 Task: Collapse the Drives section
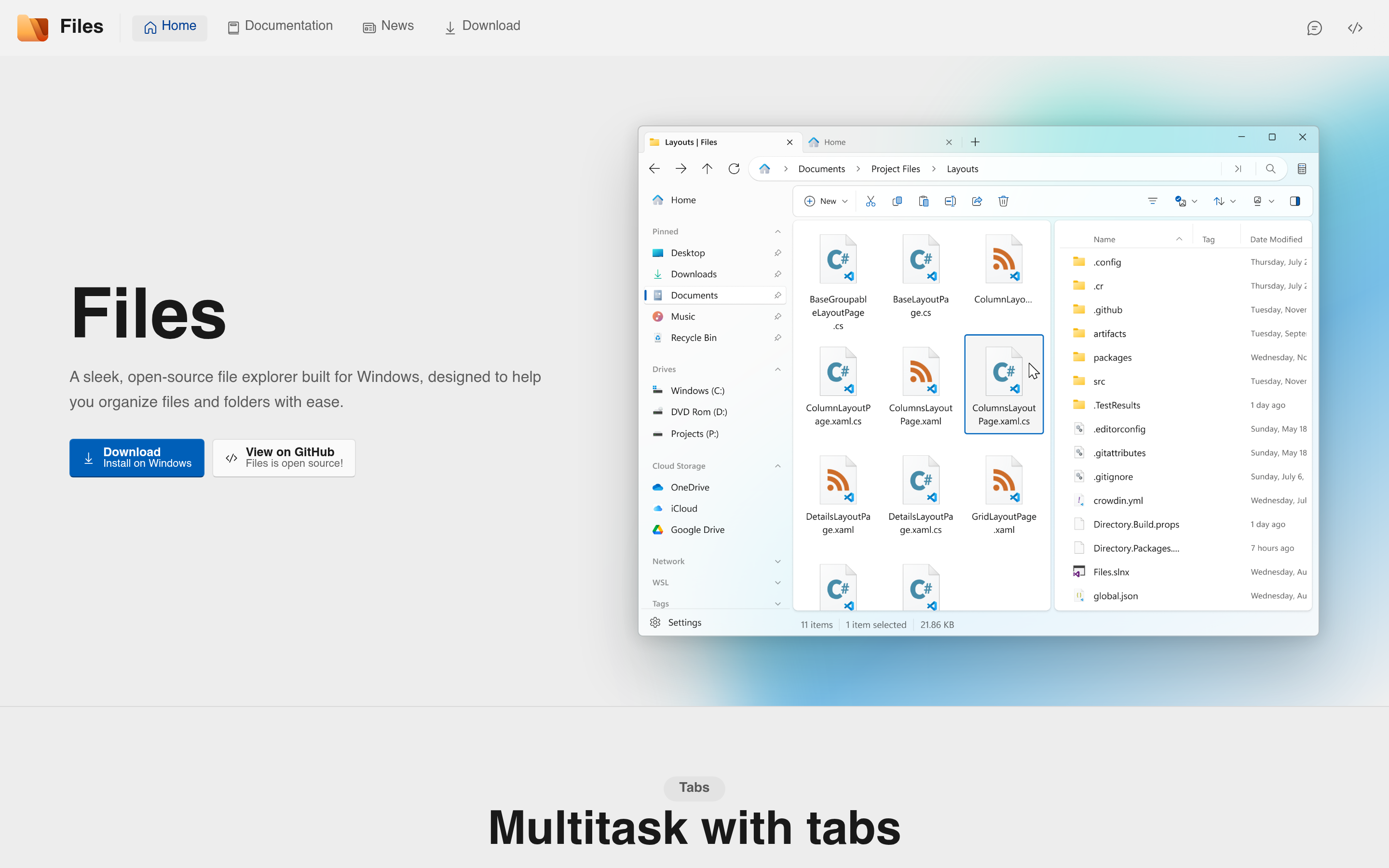[778, 369]
